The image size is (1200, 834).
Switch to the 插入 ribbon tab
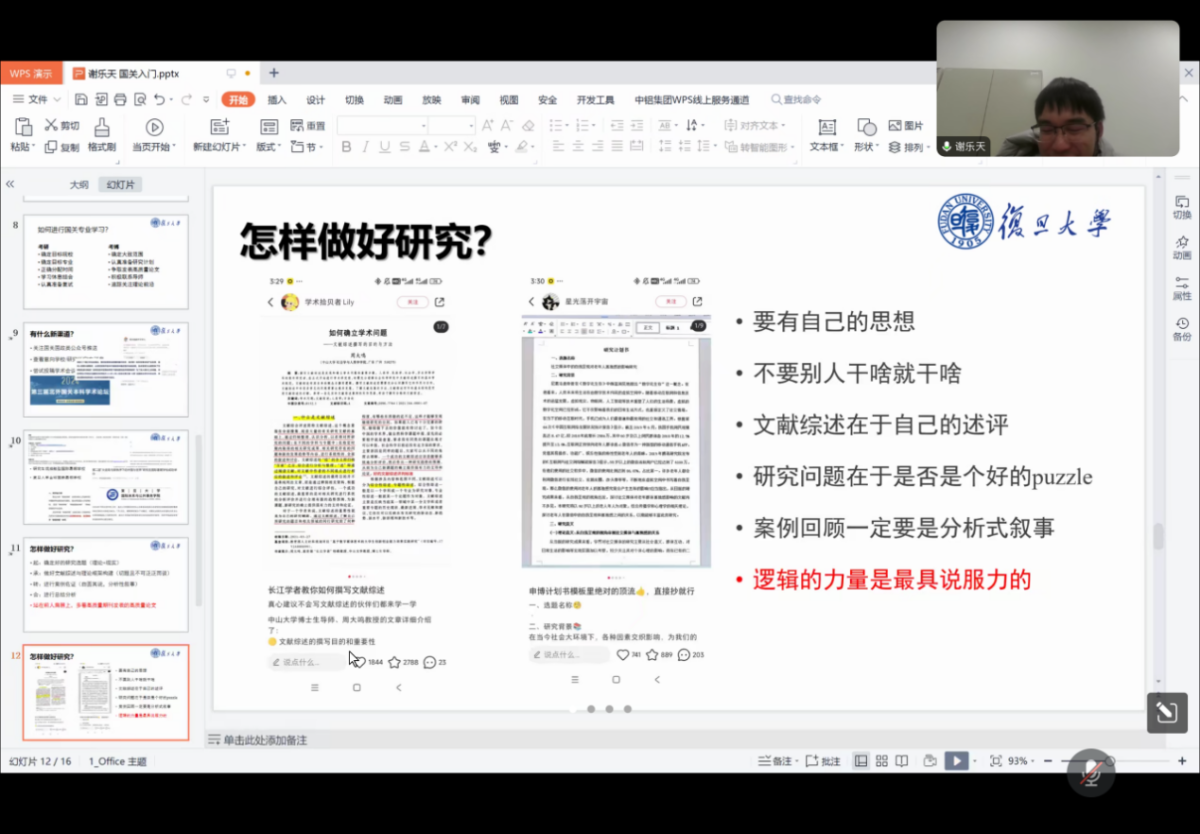276,99
